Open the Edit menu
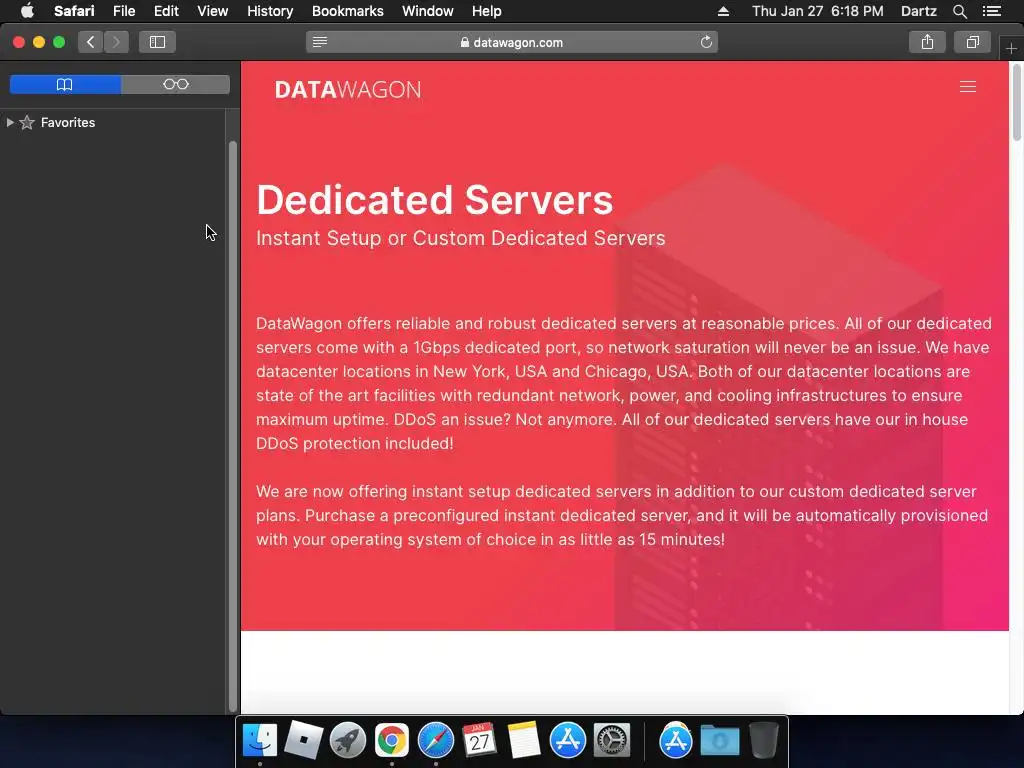This screenshot has width=1024, height=768. 166,11
